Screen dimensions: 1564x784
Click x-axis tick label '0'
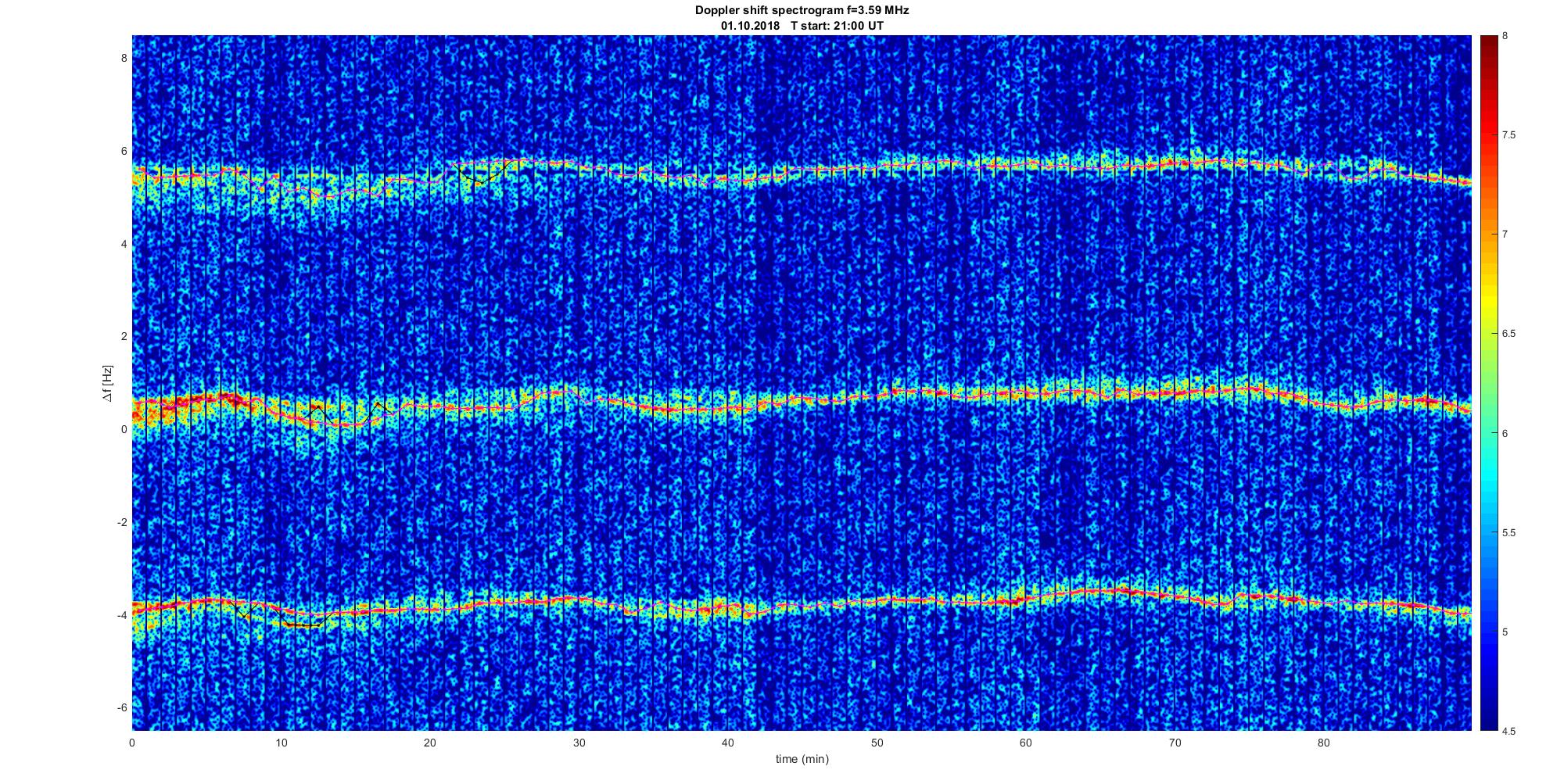click(132, 743)
